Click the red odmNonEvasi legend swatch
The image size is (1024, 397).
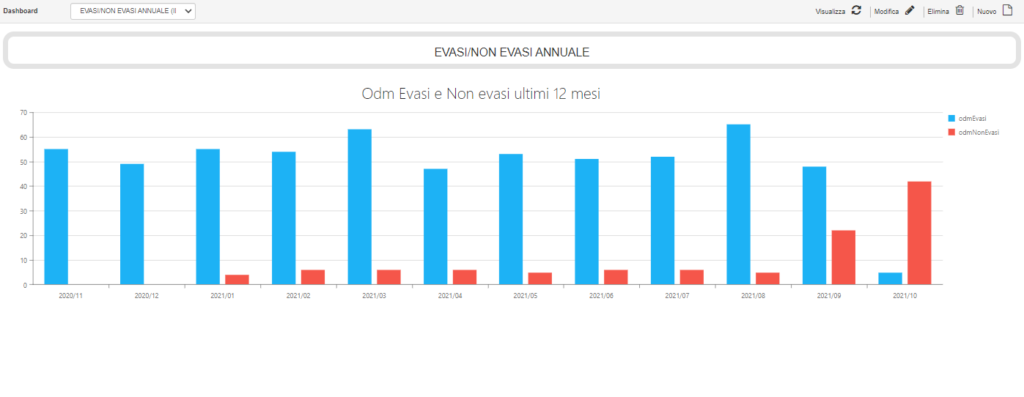coord(952,132)
